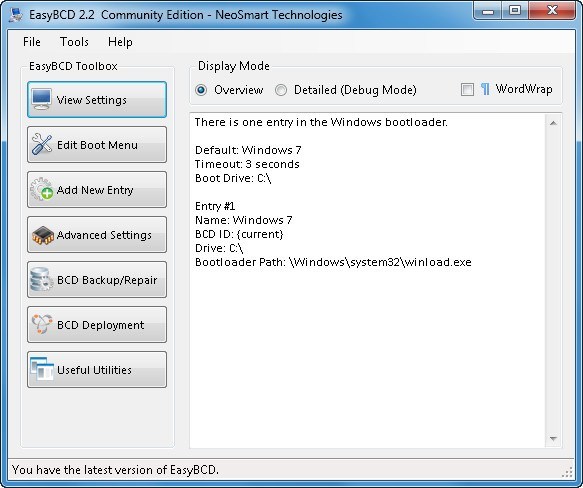
Task: Click the 'Entry #1' line
Action: [215, 206]
